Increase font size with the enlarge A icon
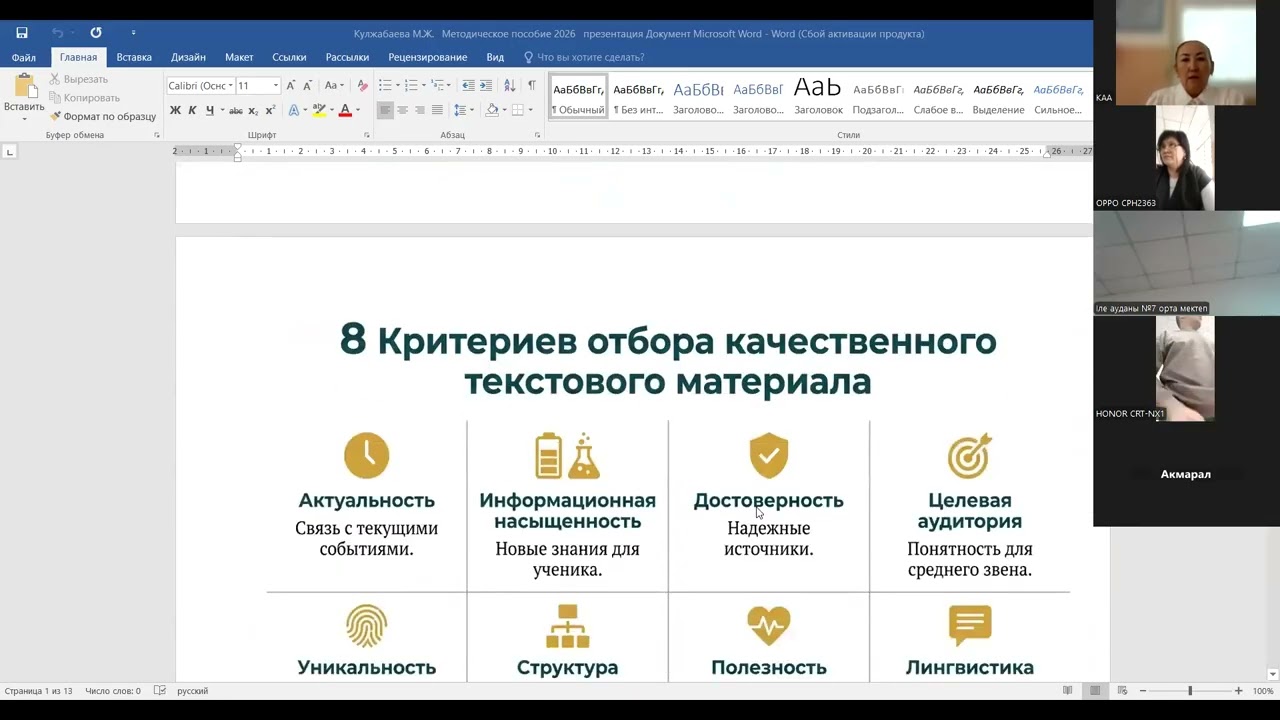The width and height of the screenshot is (1280, 720). (x=291, y=86)
